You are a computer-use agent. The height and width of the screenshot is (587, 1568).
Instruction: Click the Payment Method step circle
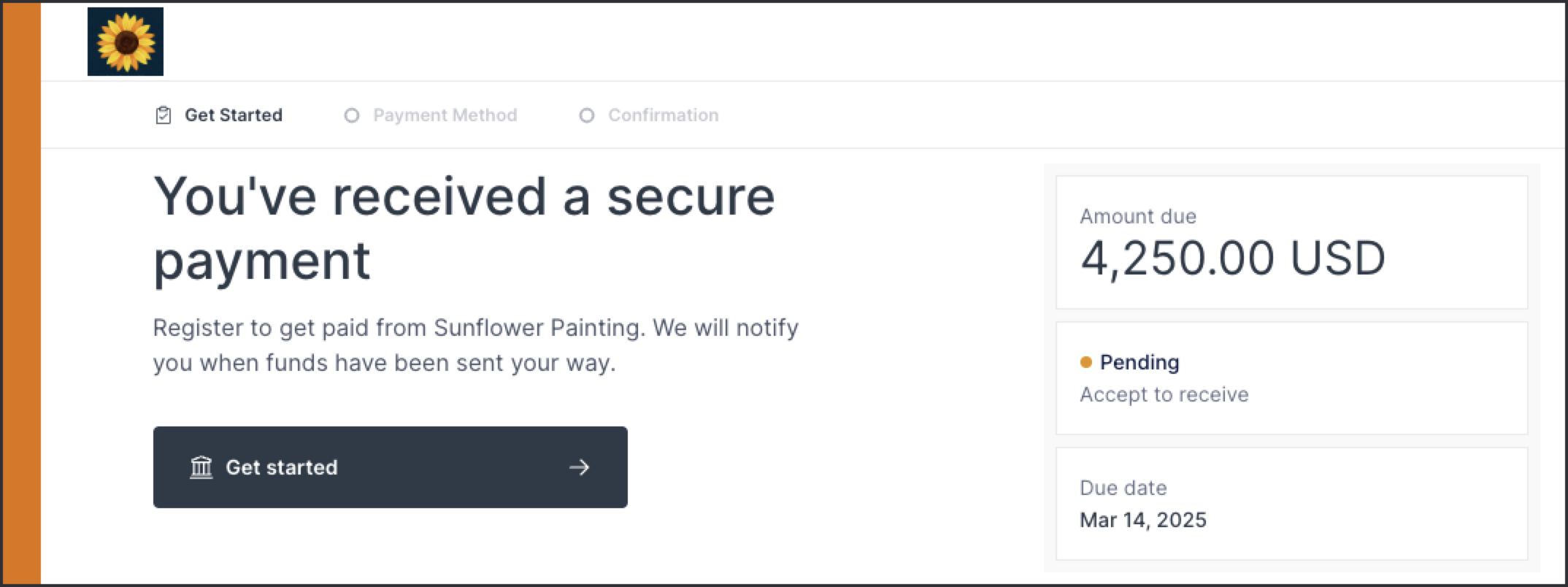pyautogui.click(x=352, y=115)
